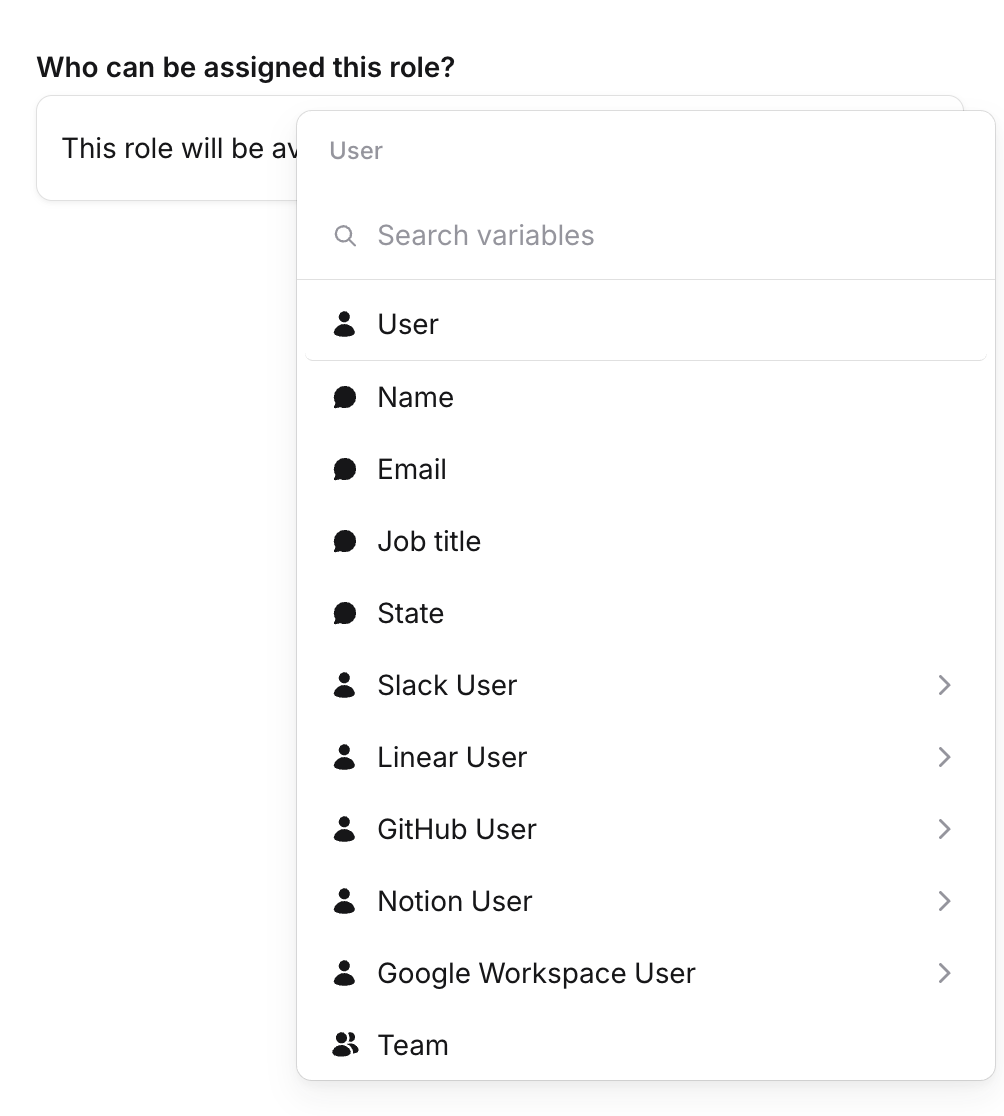The height and width of the screenshot is (1116, 1004).
Task: Click the group icon next to Team
Action: [x=344, y=1045]
